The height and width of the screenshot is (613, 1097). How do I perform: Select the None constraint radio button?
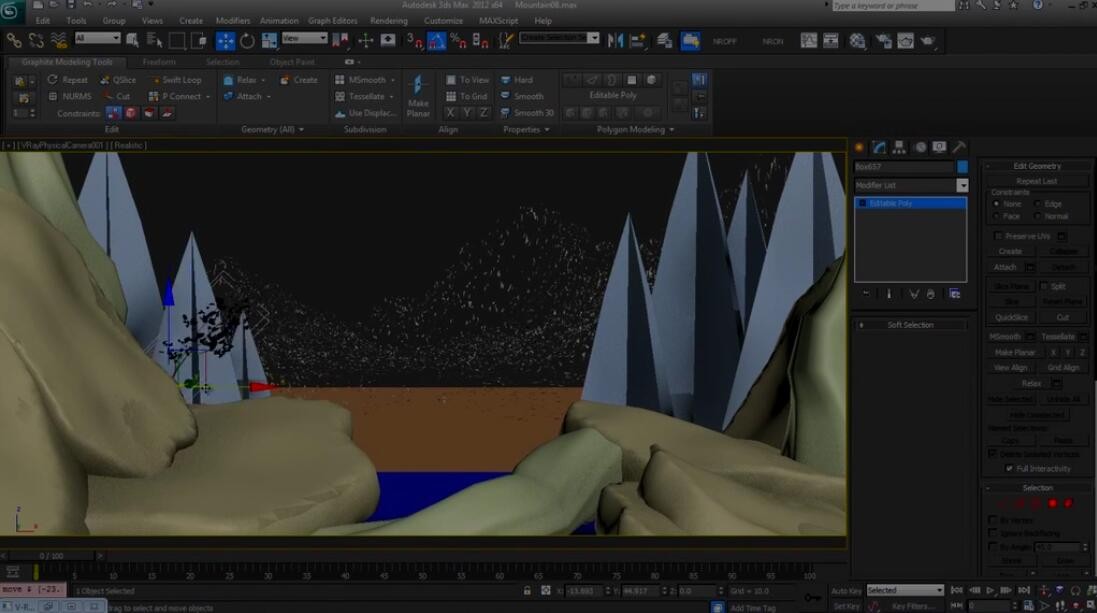coord(996,204)
